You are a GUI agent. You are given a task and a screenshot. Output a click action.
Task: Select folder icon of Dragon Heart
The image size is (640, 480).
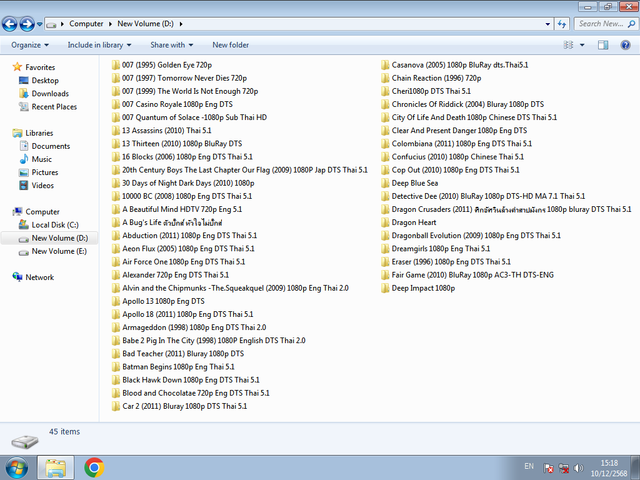tap(385, 222)
